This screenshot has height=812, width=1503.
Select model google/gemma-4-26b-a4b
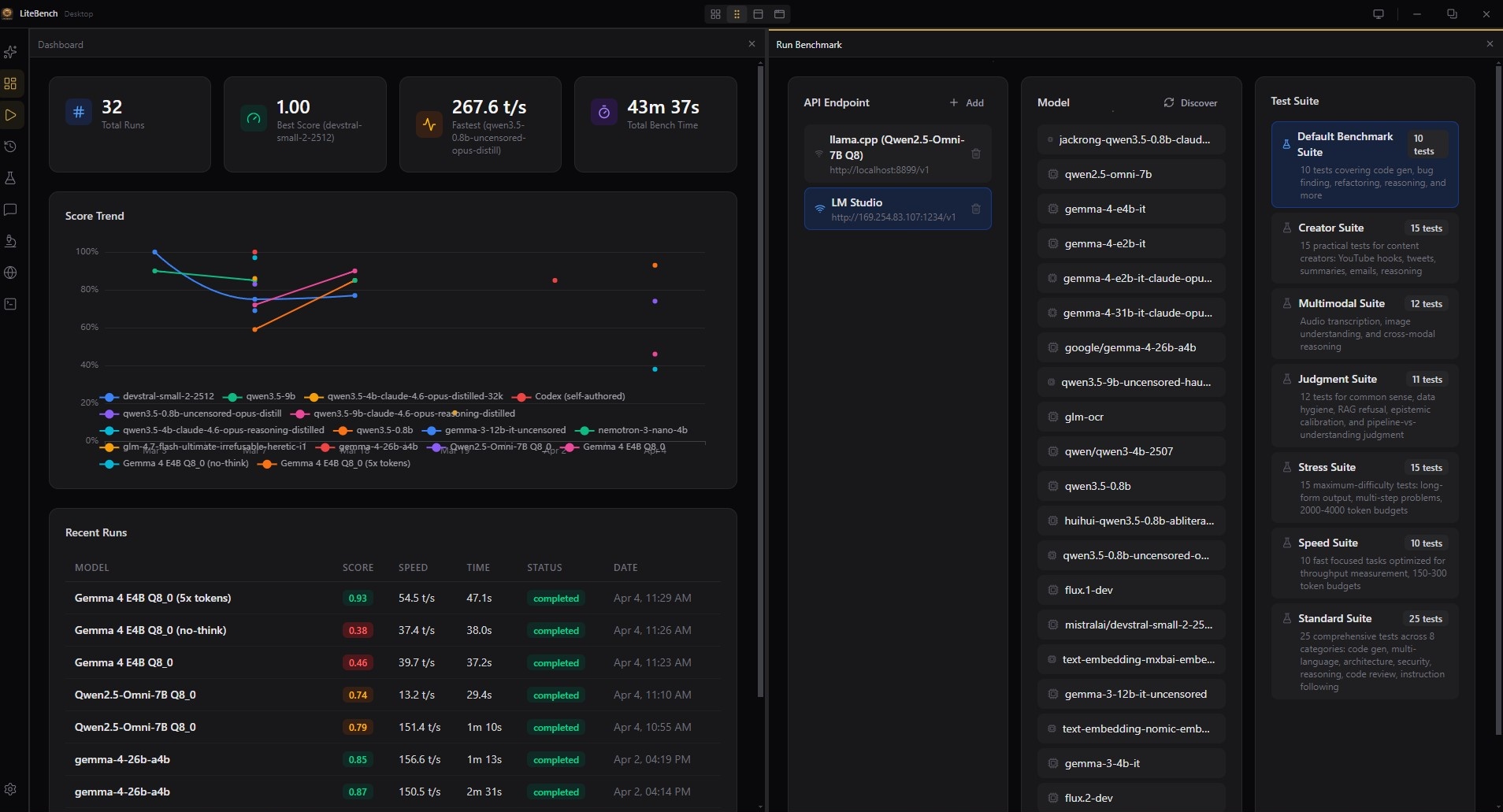tap(1131, 347)
